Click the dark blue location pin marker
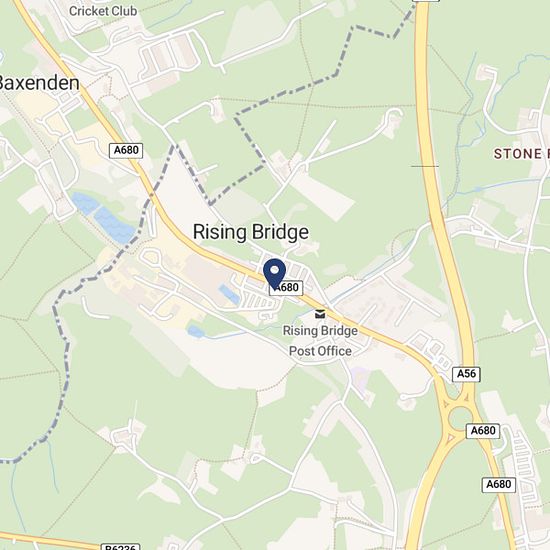 click(x=275, y=274)
